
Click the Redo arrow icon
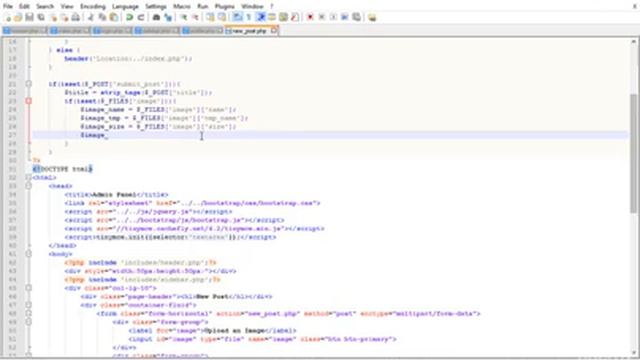click(x=141, y=17)
